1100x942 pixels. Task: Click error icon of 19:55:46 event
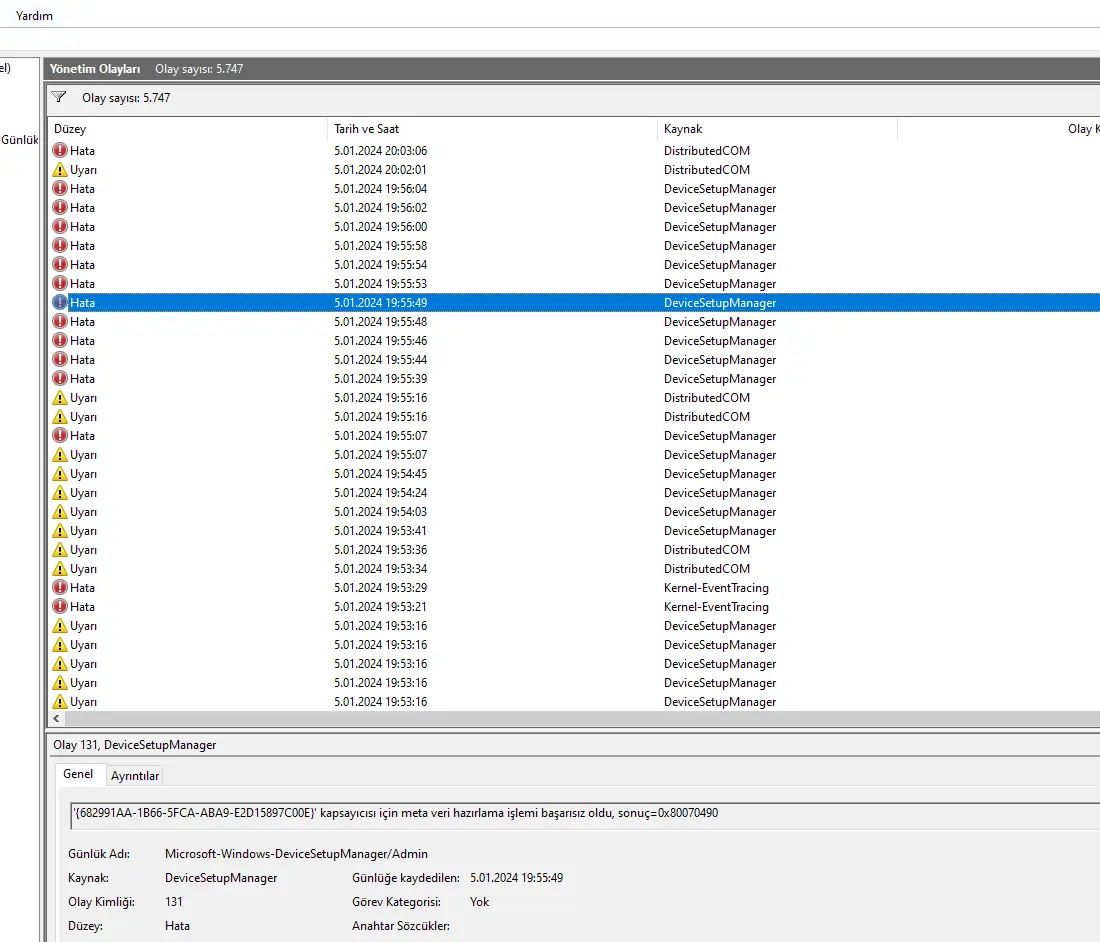(x=60, y=340)
